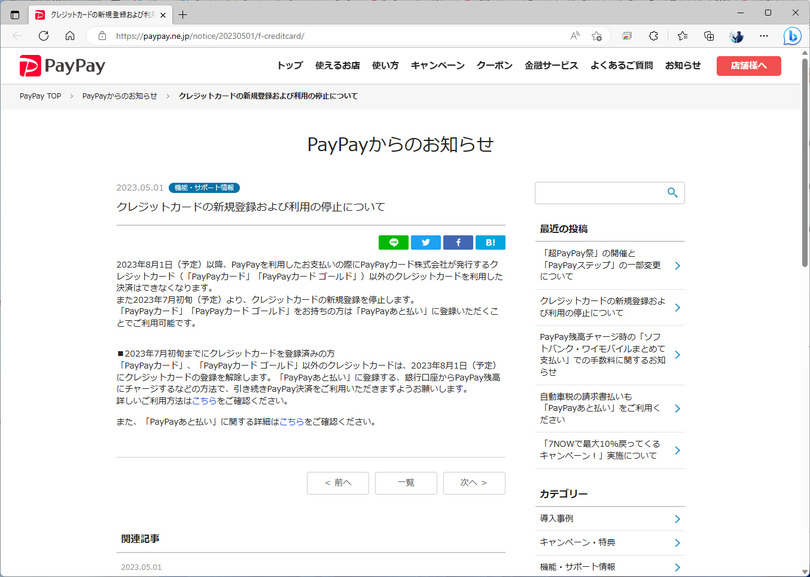This screenshot has height=577, width=810.
Task: Click the カテゴリー sidebar heading
Action: tap(564, 494)
